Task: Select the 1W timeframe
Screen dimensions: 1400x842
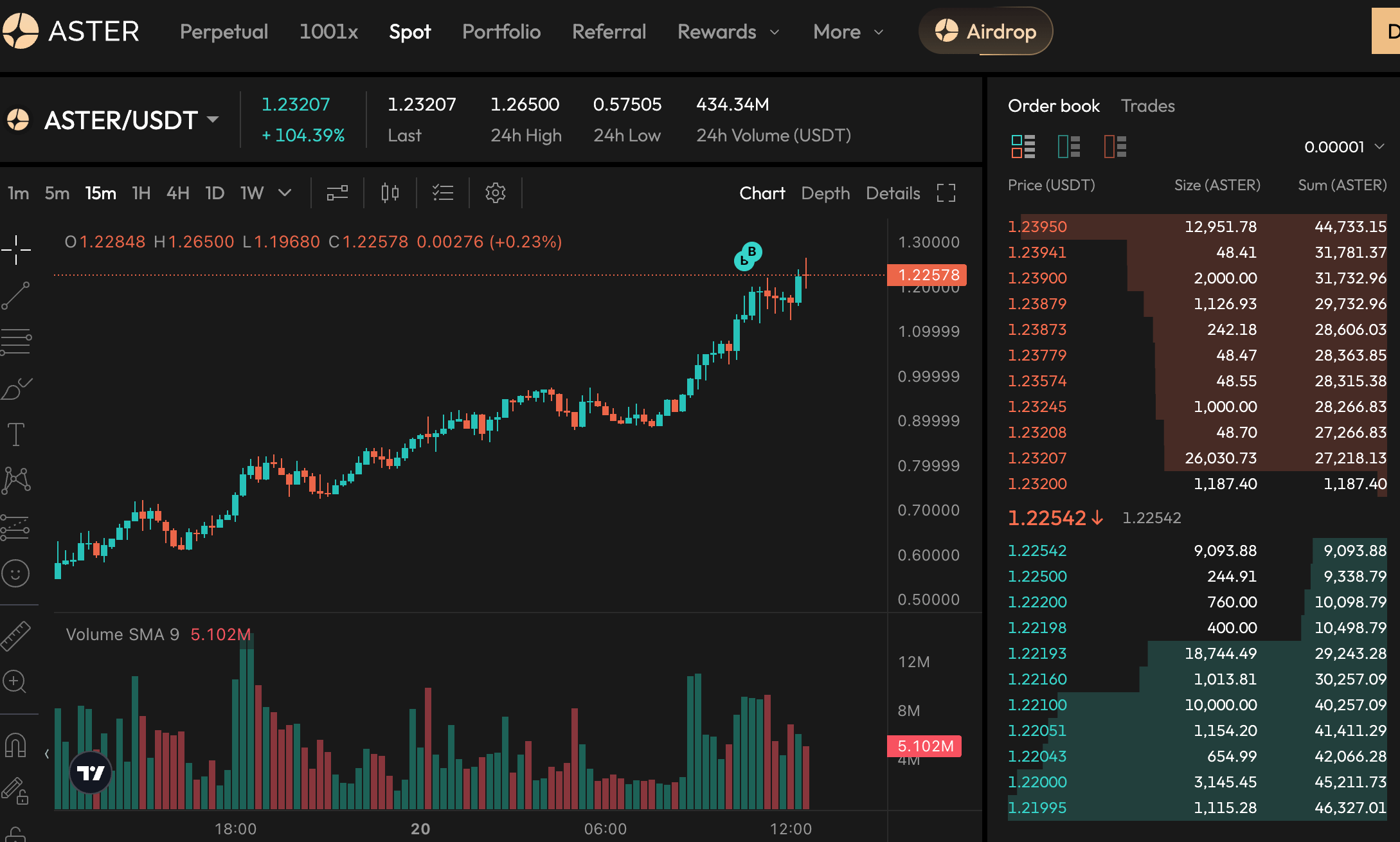Action: point(252,193)
